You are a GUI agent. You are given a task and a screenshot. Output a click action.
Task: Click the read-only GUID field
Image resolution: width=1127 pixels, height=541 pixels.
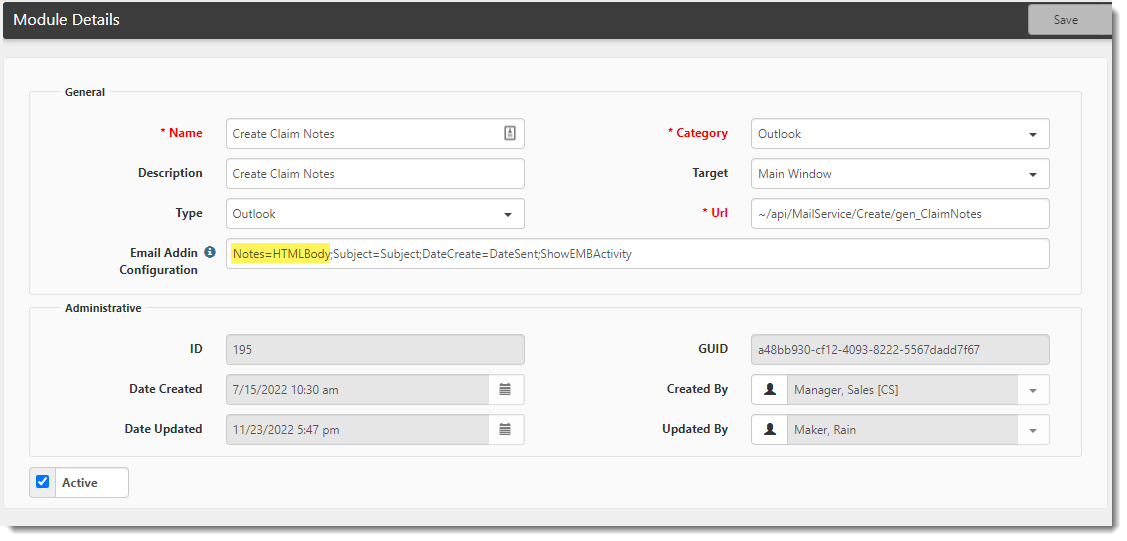pyautogui.click(x=899, y=349)
